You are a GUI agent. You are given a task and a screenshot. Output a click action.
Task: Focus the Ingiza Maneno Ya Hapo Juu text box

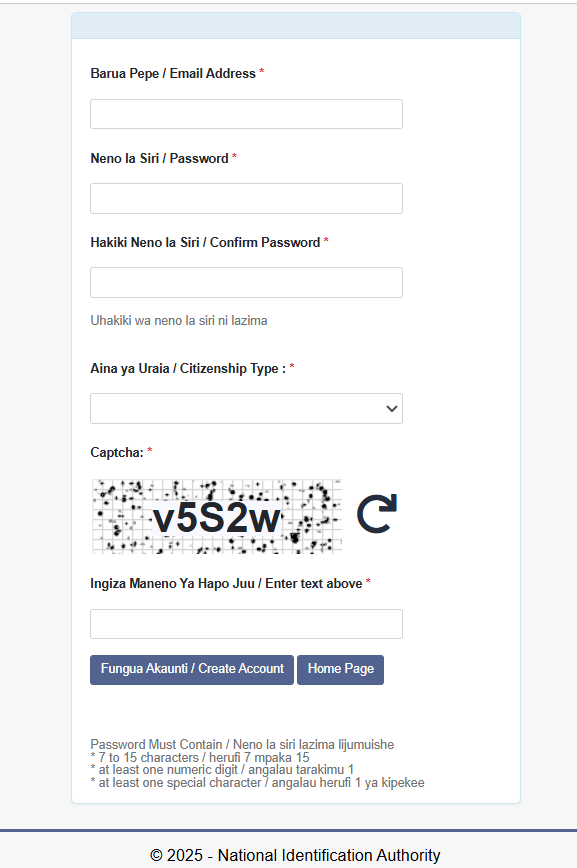tap(246, 623)
